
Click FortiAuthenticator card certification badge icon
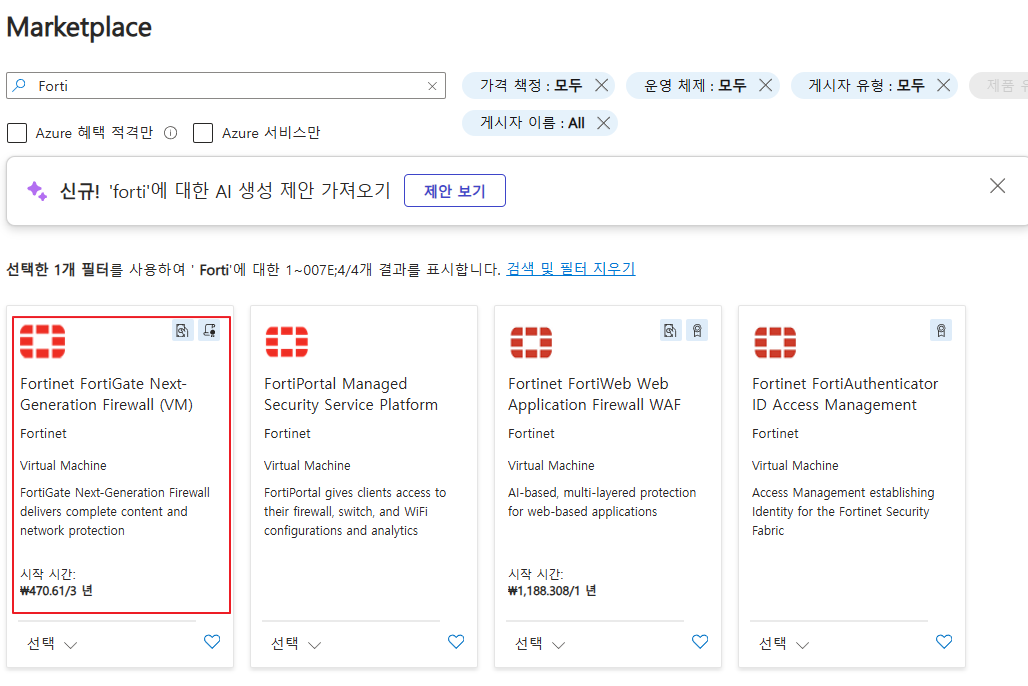pyautogui.click(x=941, y=331)
